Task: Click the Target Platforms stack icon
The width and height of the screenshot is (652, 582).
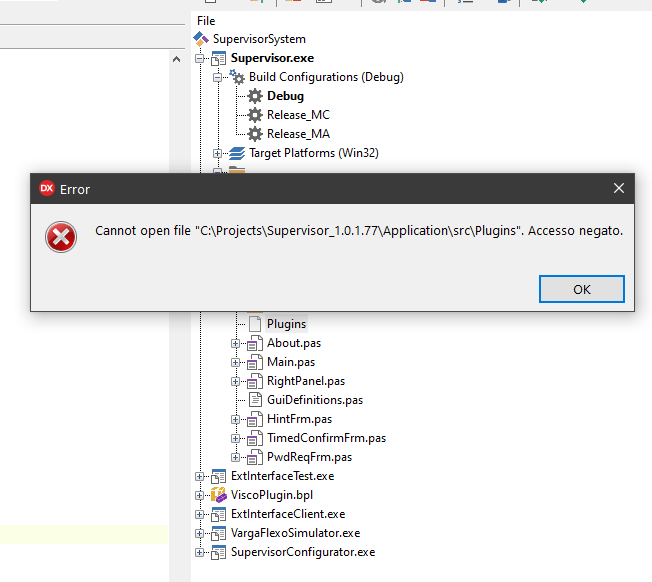Action: (x=237, y=153)
